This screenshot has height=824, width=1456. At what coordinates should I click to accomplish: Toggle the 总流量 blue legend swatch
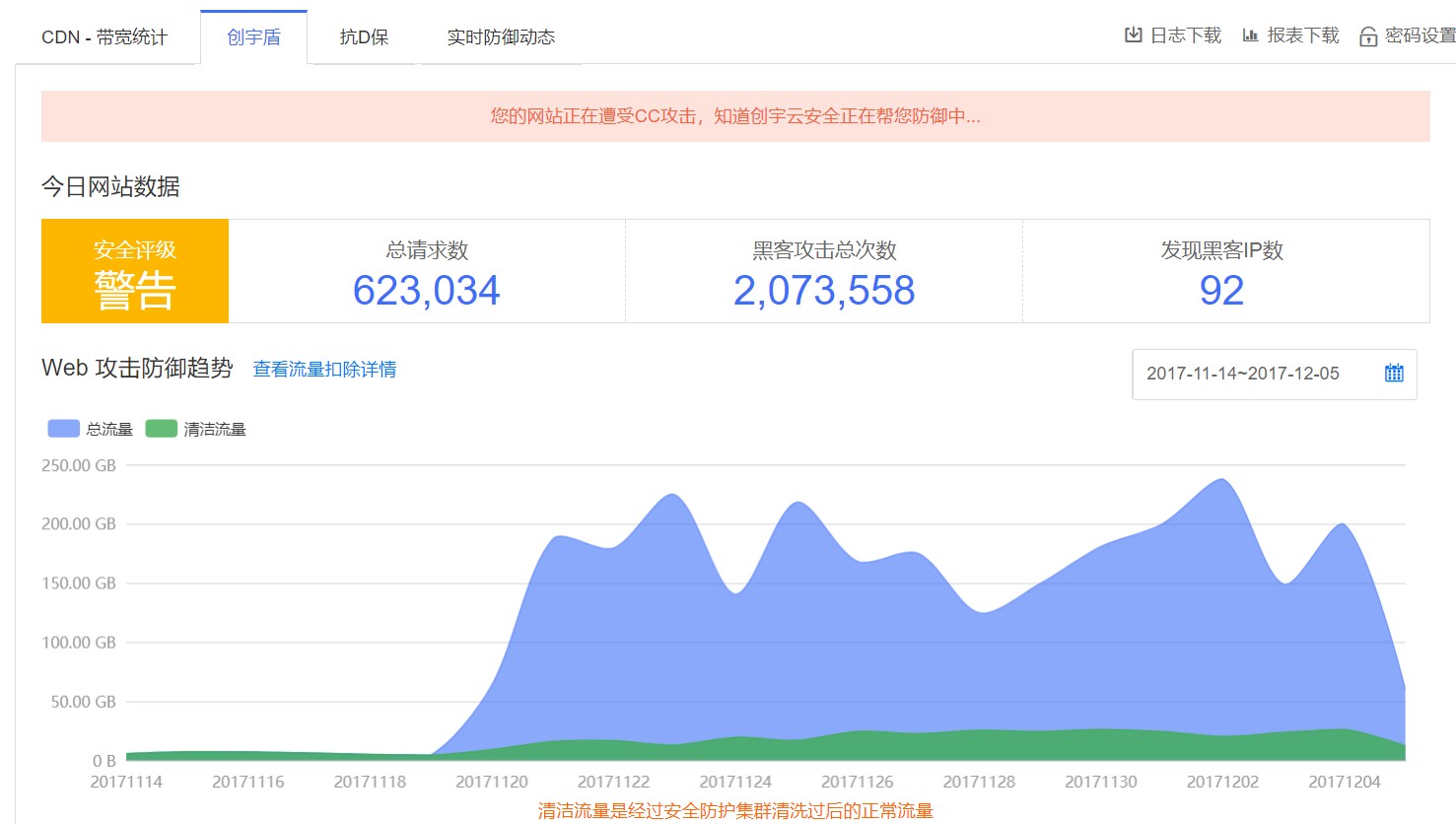64,429
